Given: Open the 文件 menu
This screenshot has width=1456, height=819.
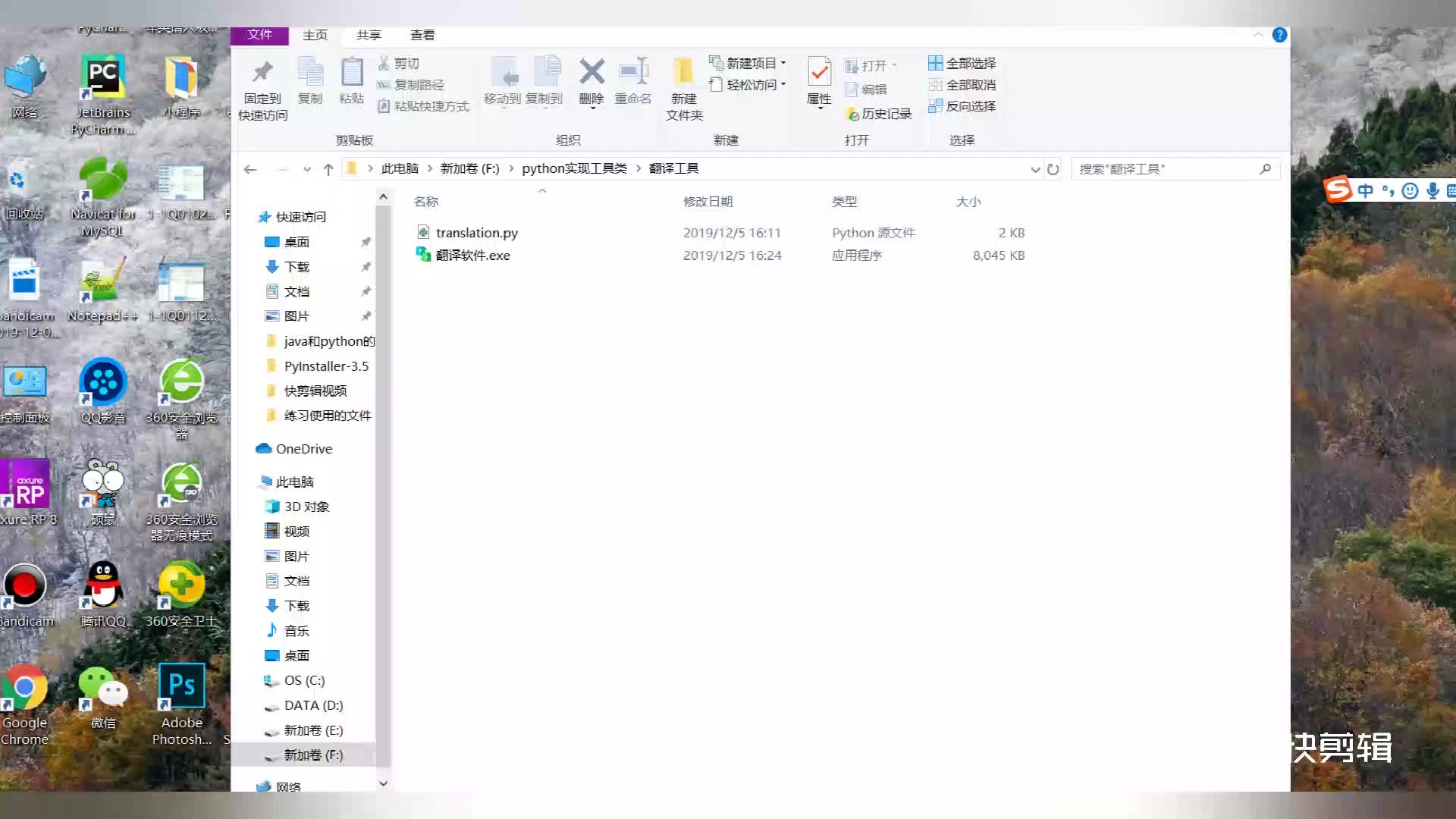Looking at the screenshot, I should pos(259,35).
